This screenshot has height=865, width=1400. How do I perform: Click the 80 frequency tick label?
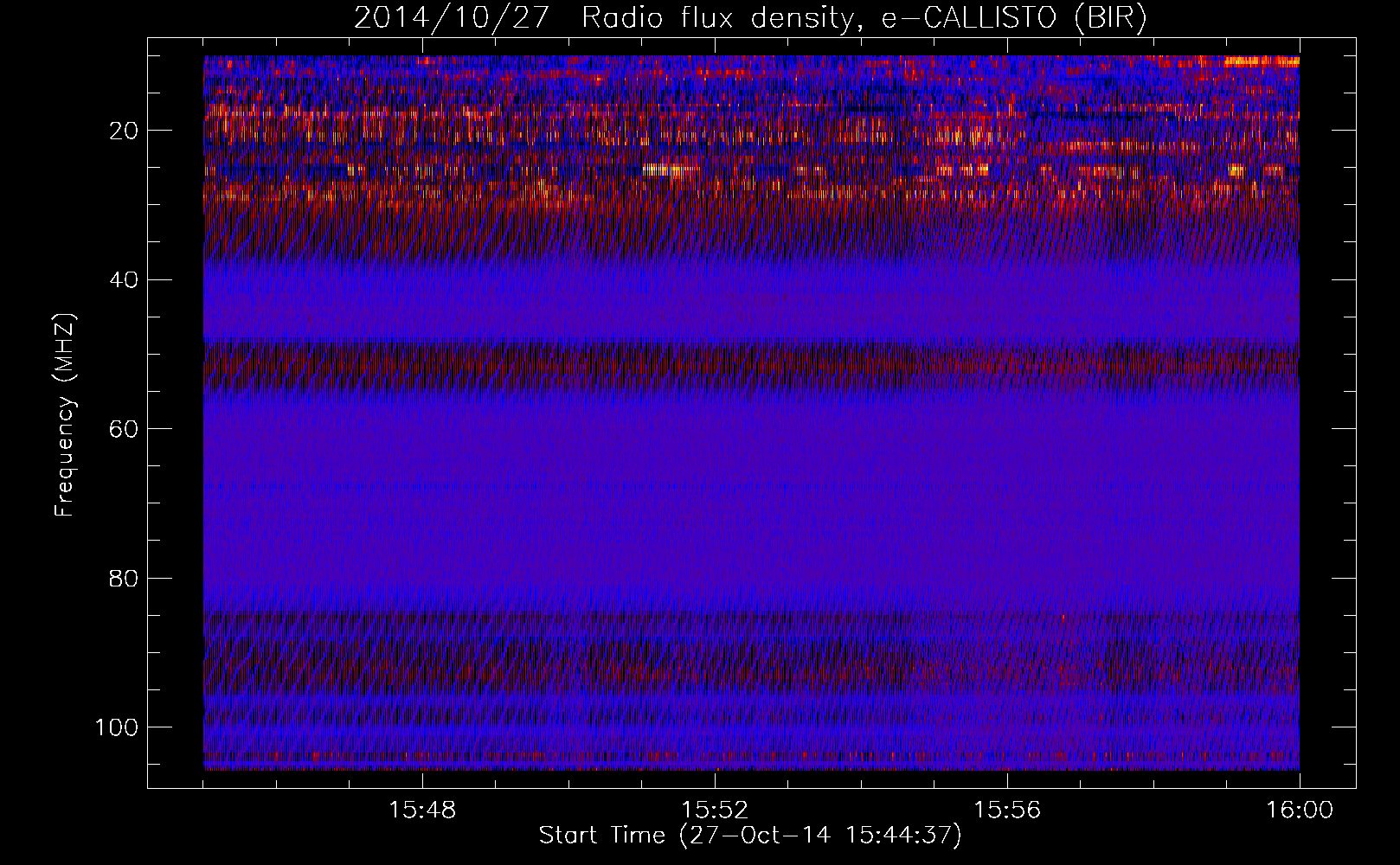click(124, 578)
